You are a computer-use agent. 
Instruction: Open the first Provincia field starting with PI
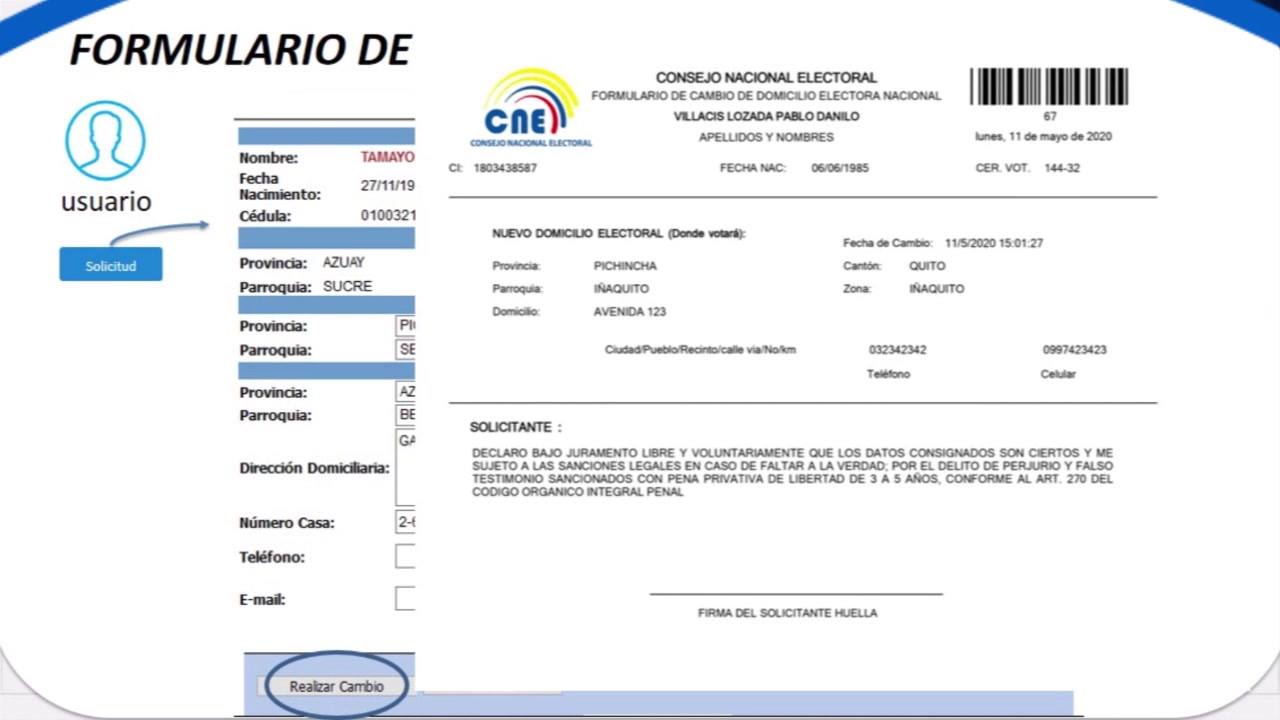(405, 326)
